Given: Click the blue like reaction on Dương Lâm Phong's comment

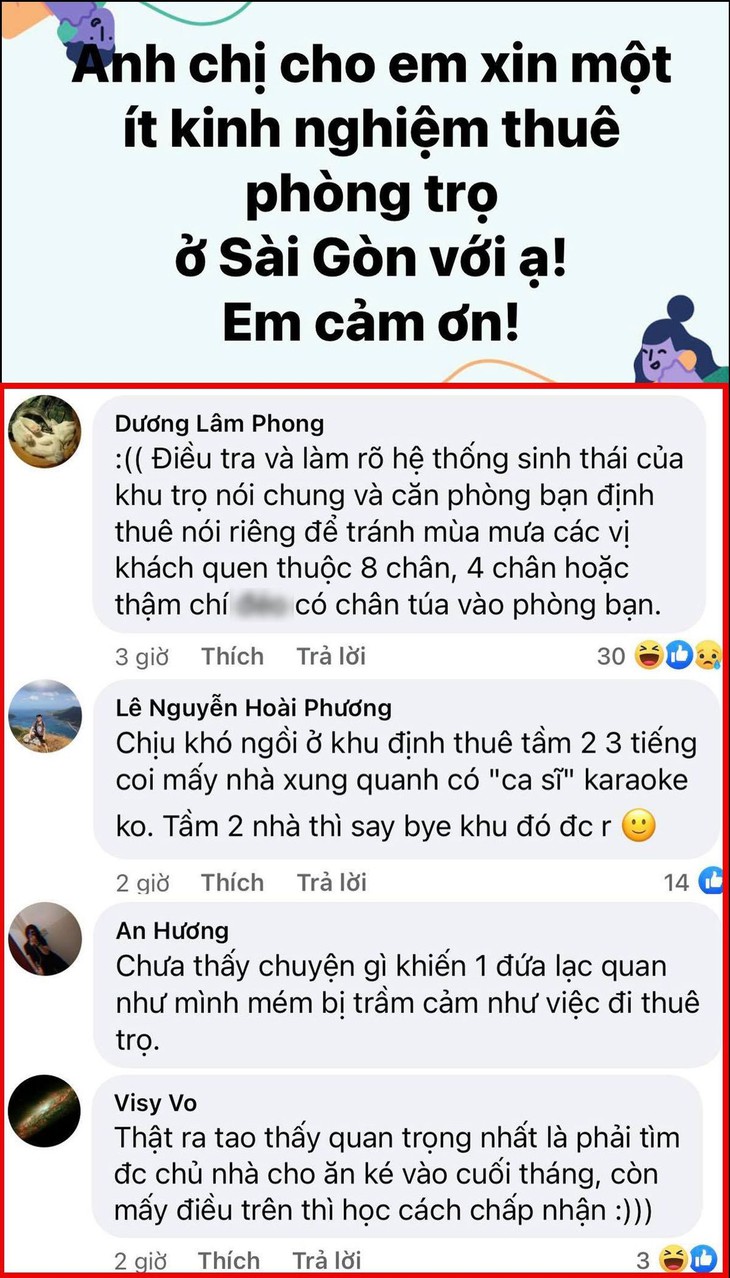Looking at the screenshot, I should [678, 656].
